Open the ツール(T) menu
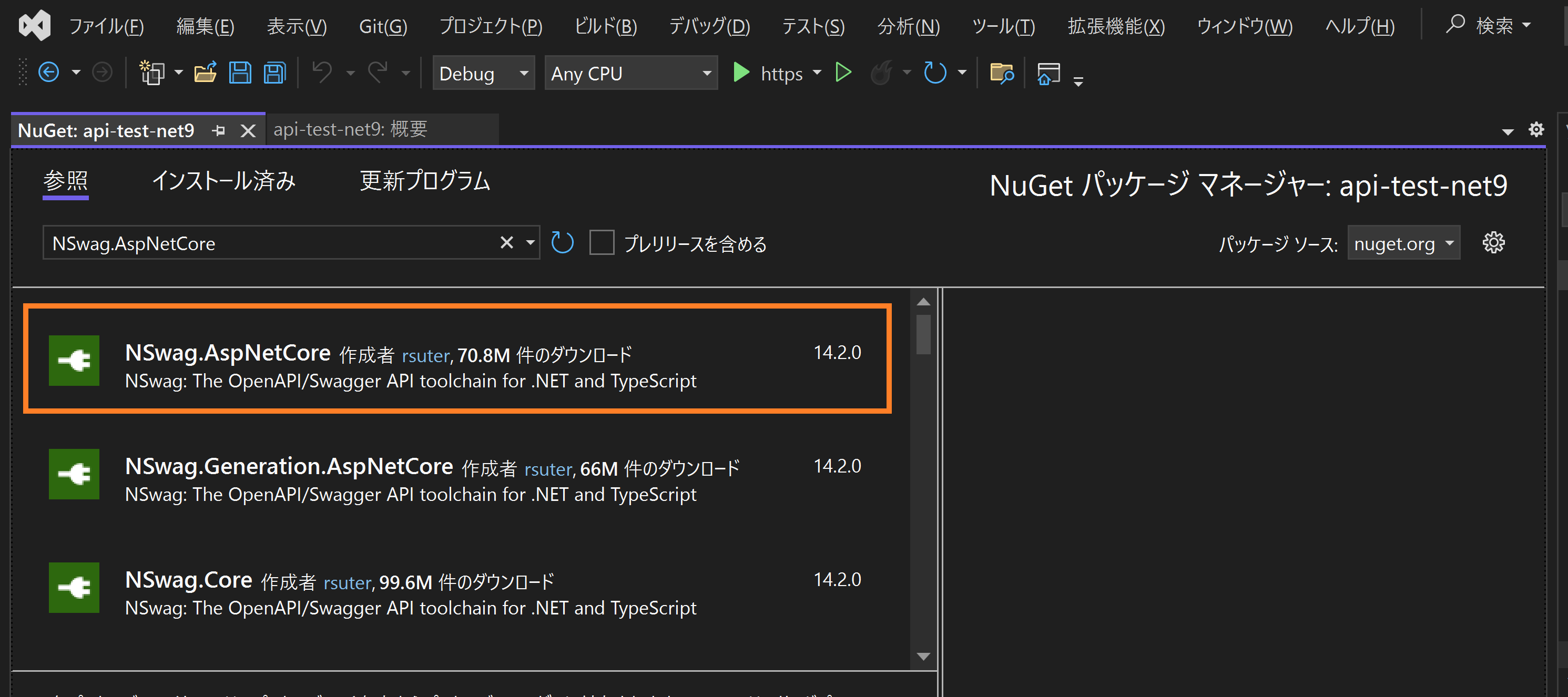This screenshot has width=1568, height=697. pyautogui.click(x=1004, y=26)
